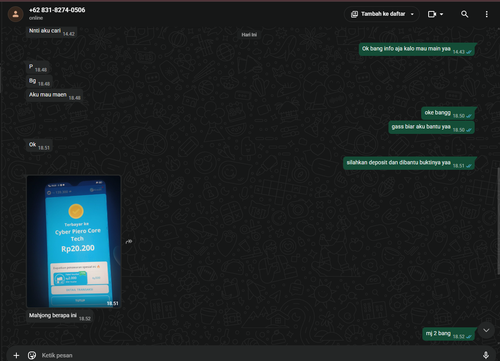500x361 pixels.
Task: Open the Rp20.200 payment screenshot image
Action: click(74, 241)
